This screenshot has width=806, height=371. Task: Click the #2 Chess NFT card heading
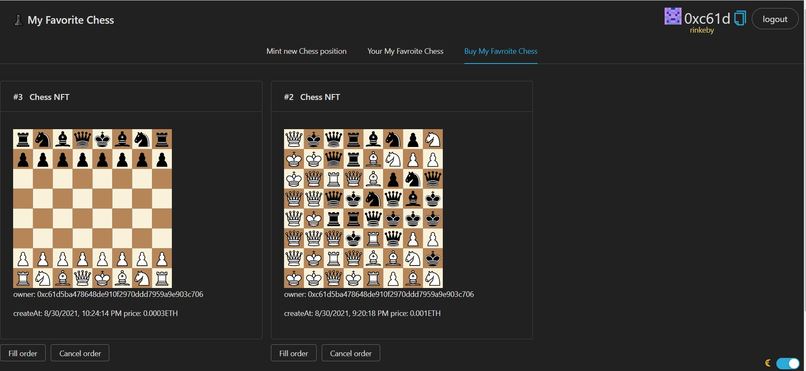312,97
